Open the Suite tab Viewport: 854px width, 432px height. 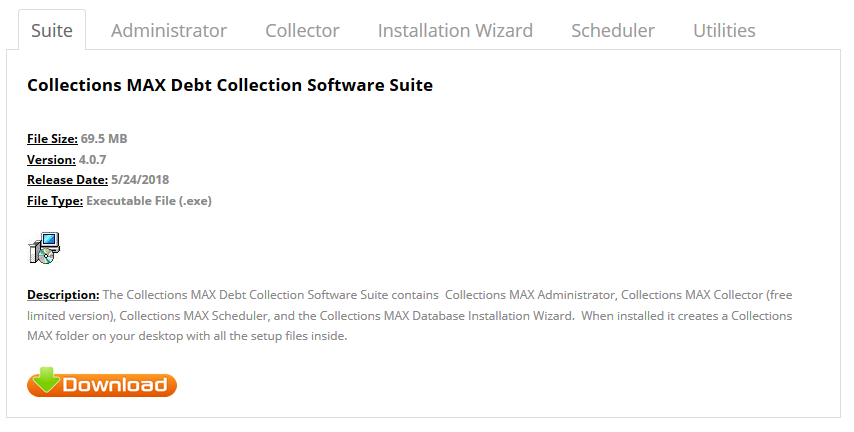52,31
